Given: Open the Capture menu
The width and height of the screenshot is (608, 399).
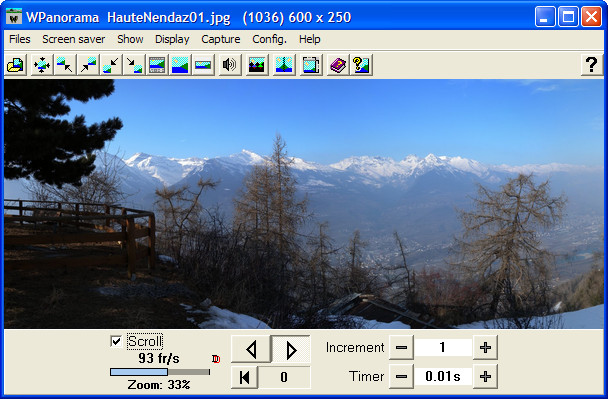Looking at the screenshot, I should 221,39.
